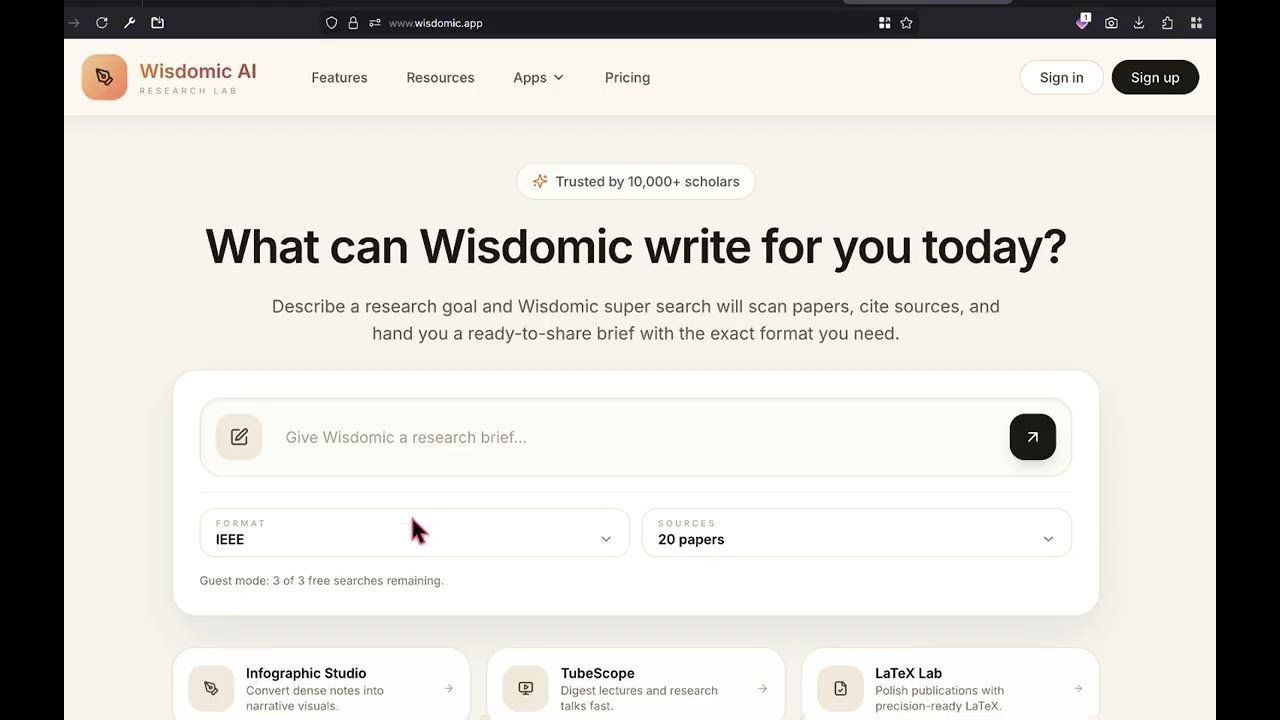Click the folder icon in browser toolbar
This screenshot has width=1280, height=720.
tap(157, 22)
